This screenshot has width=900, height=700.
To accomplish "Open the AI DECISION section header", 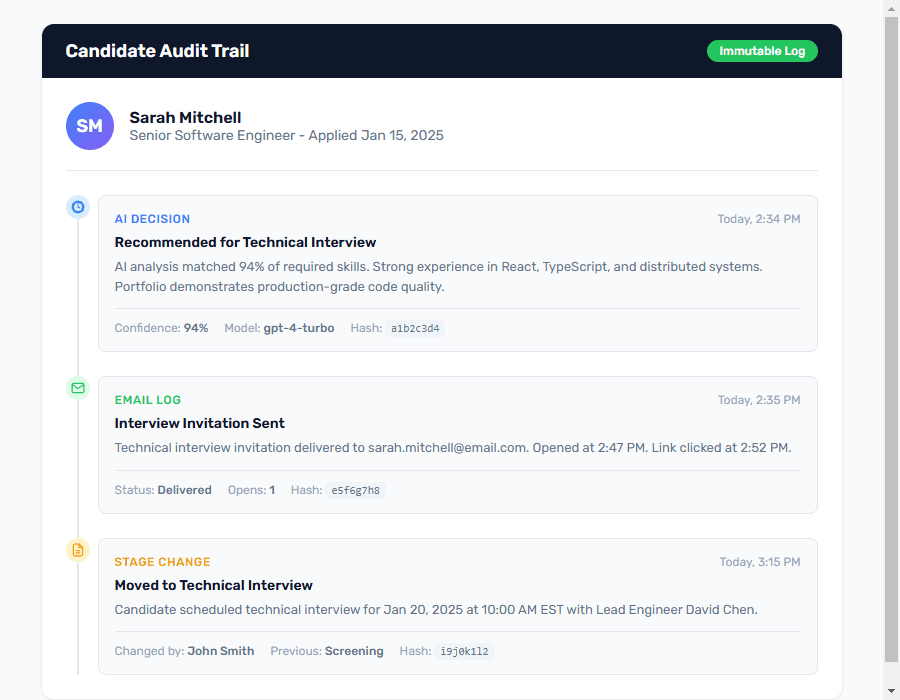I will 151,218.
